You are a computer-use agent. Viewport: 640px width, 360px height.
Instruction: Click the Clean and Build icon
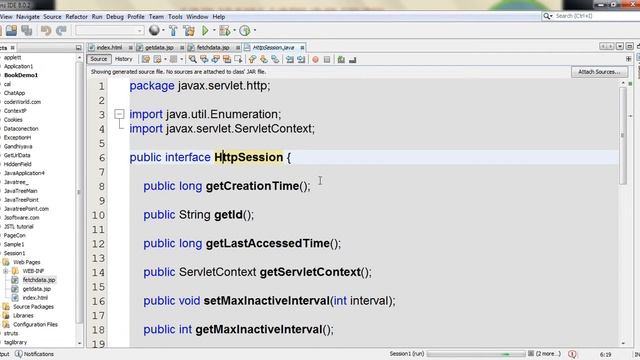(x=189, y=31)
